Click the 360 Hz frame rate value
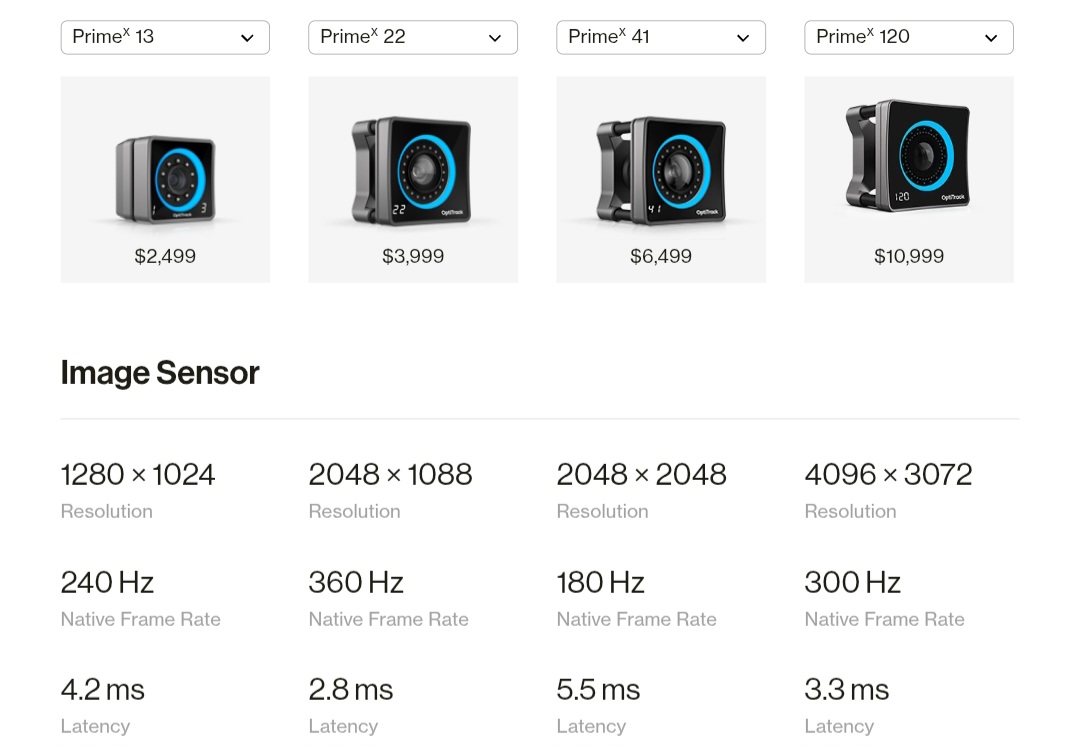 coord(356,582)
